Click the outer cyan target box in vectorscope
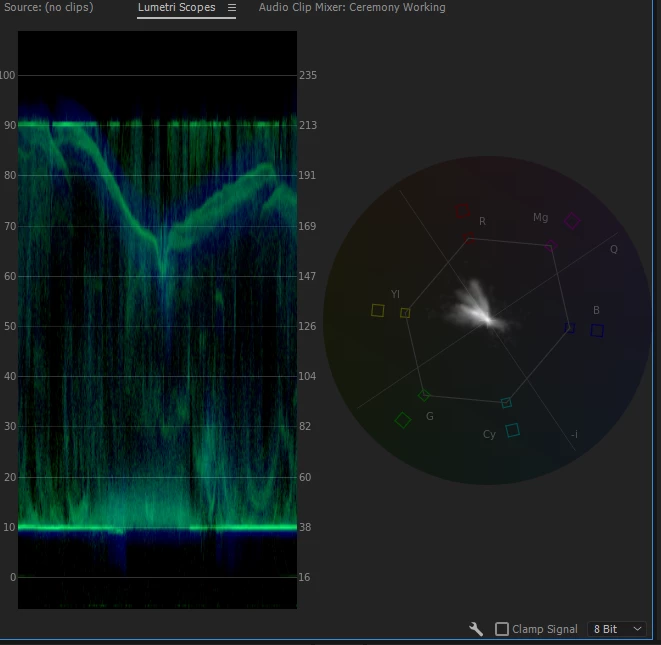This screenshot has width=661, height=645. (513, 430)
